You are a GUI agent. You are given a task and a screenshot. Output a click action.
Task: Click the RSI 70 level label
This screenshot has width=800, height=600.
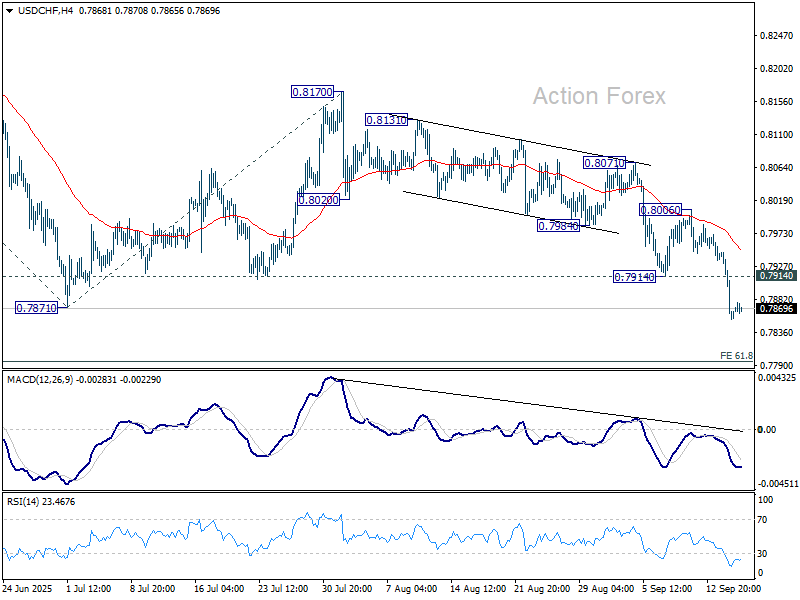click(x=762, y=520)
